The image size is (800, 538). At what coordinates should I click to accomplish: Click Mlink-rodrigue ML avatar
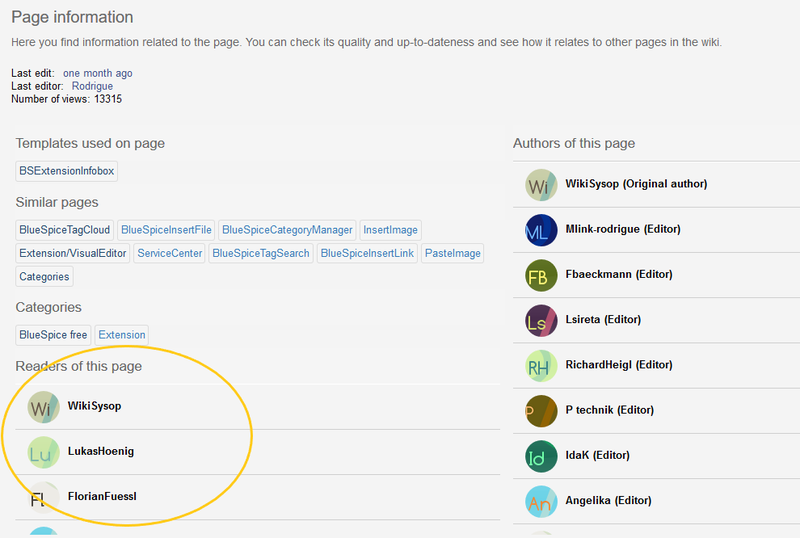tap(541, 230)
